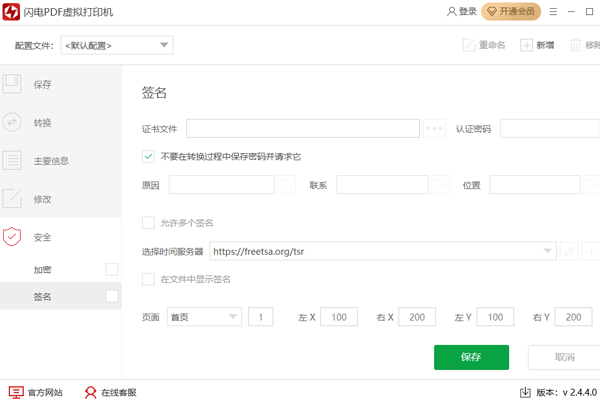Enable the 允许多个签名 checkbox
The height and width of the screenshot is (400, 600).
point(149,222)
